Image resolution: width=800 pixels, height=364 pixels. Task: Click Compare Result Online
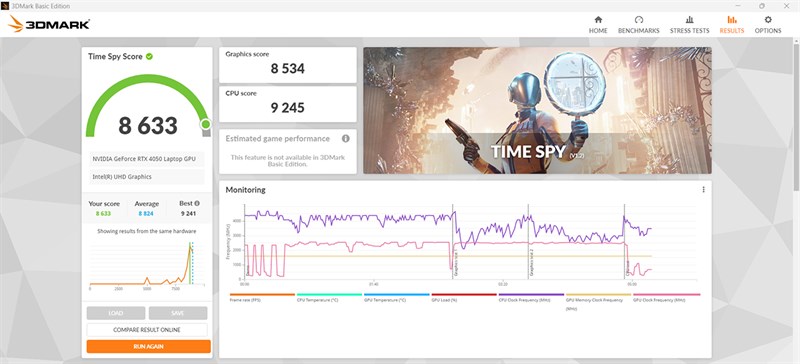147,330
